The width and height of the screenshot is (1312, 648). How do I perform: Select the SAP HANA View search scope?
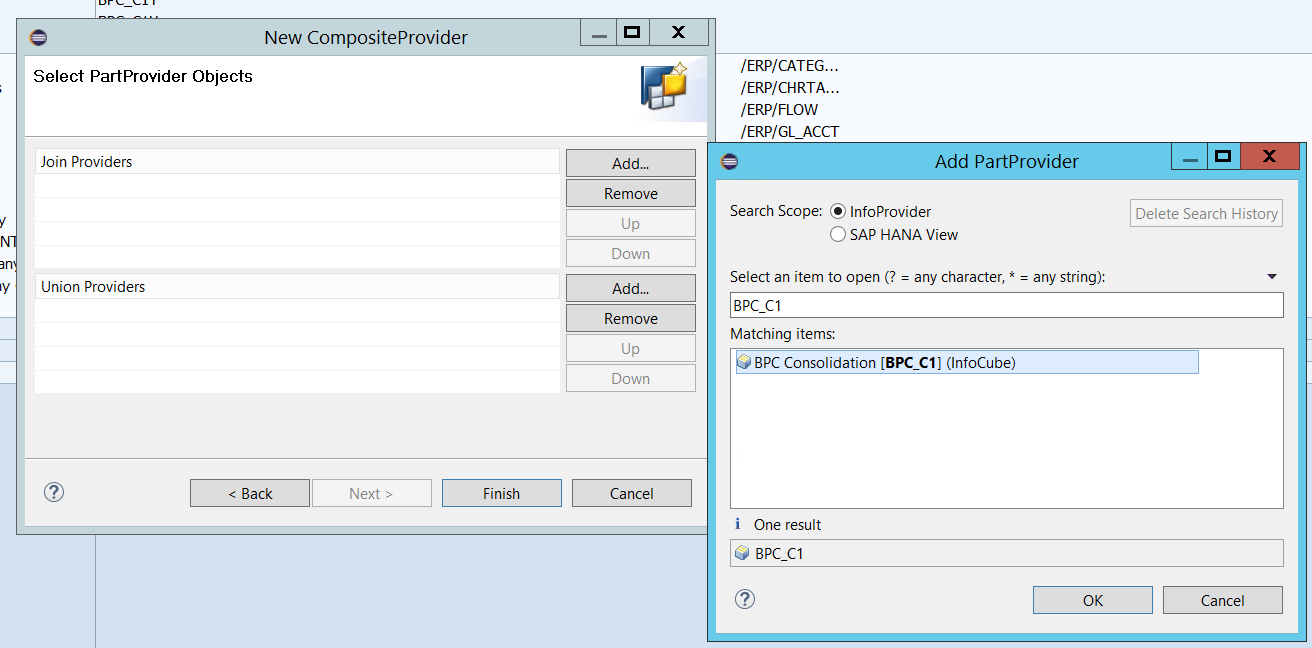point(838,235)
